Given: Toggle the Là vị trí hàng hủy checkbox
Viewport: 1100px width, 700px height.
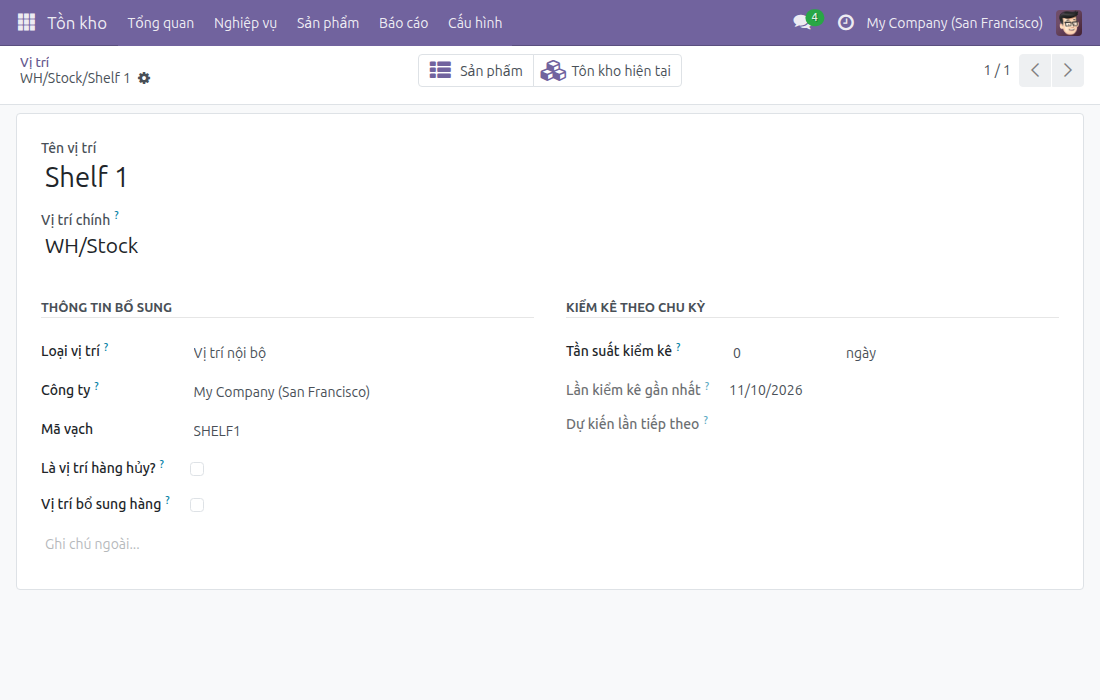Looking at the screenshot, I should 197,469.
